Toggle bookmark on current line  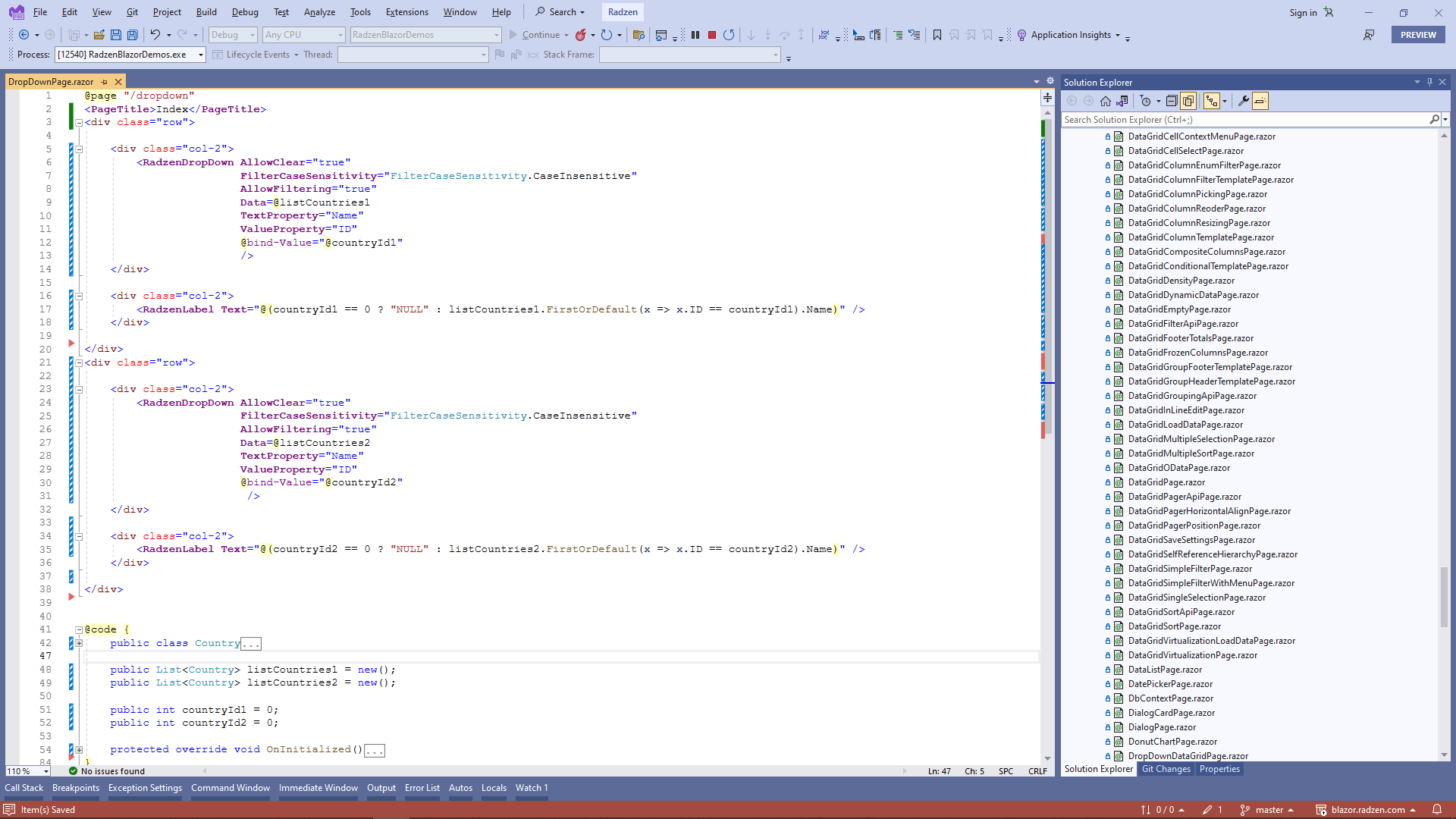(x=937, y=35)
